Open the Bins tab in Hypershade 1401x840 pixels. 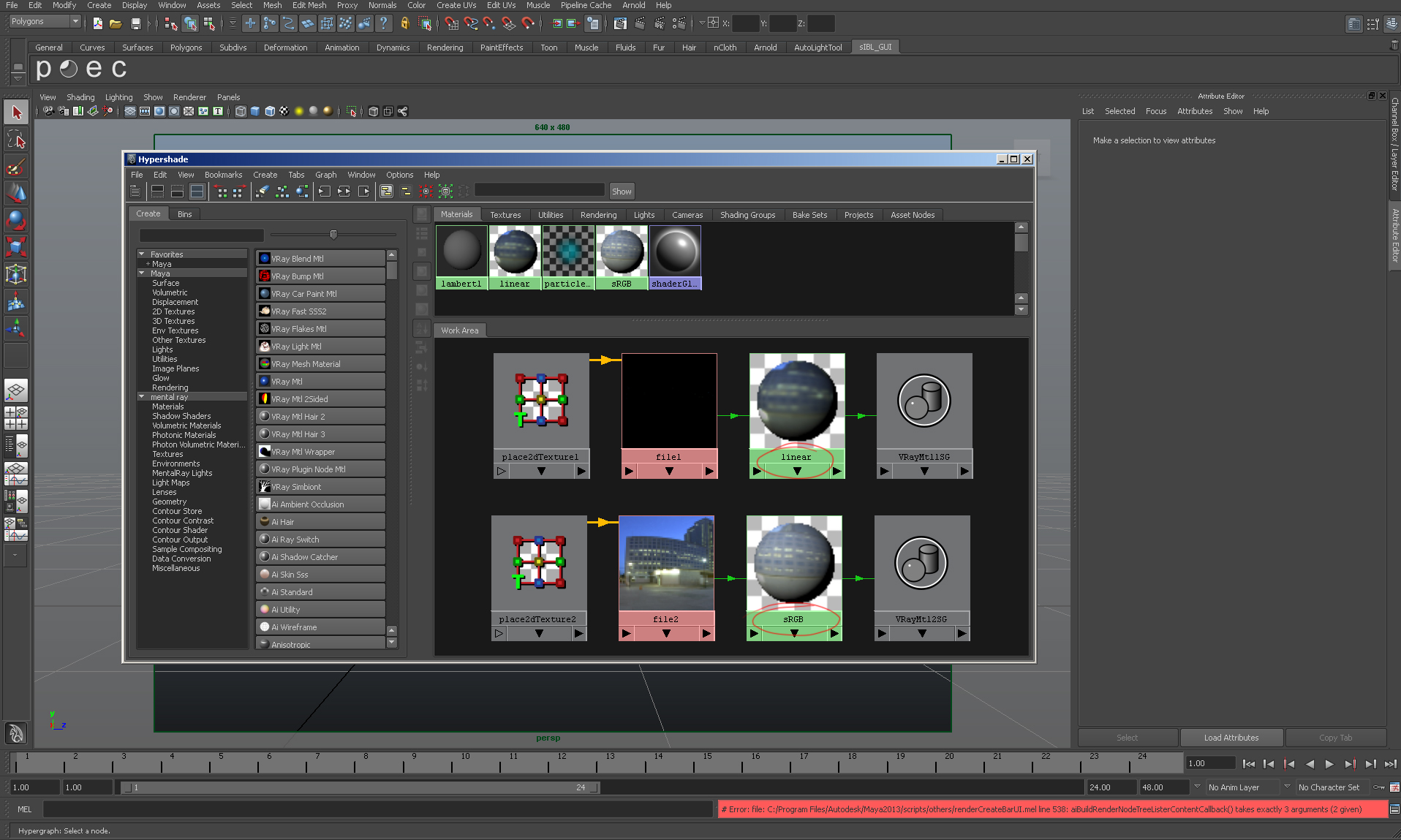pyautogui.click(x=184, y=214)
